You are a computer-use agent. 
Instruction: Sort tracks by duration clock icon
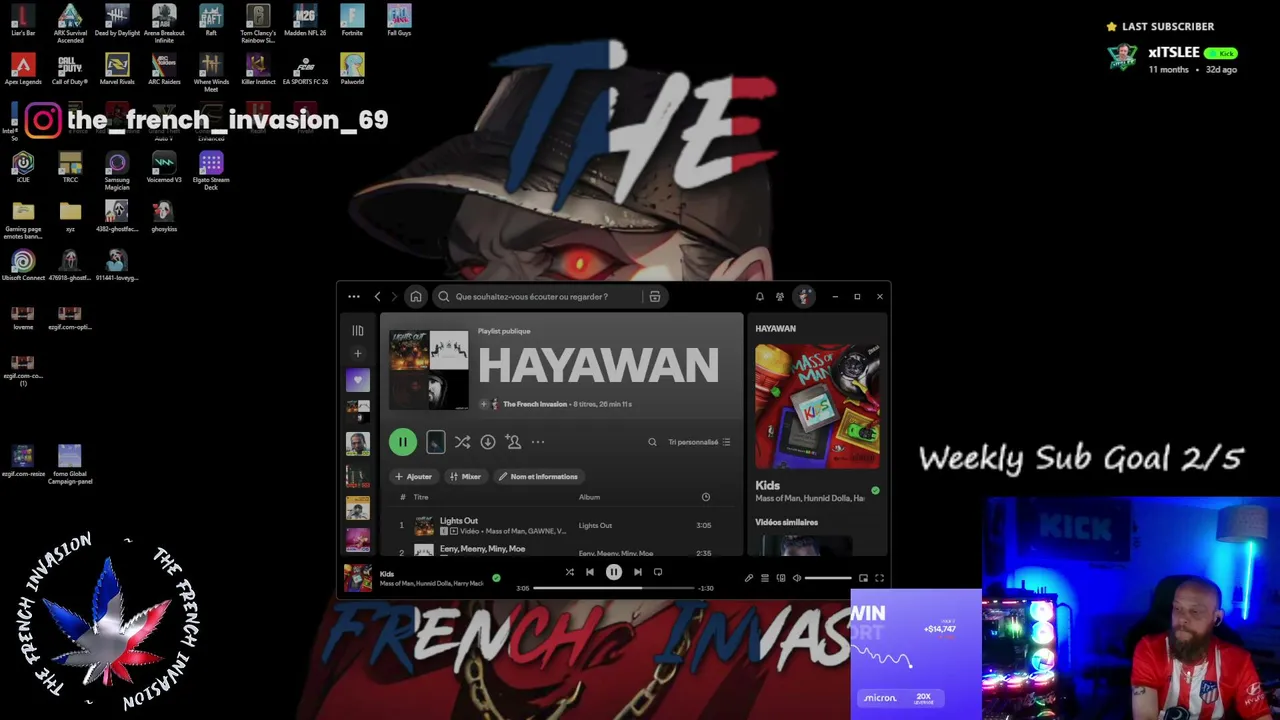pyautogui.click(x=706, y=497)
